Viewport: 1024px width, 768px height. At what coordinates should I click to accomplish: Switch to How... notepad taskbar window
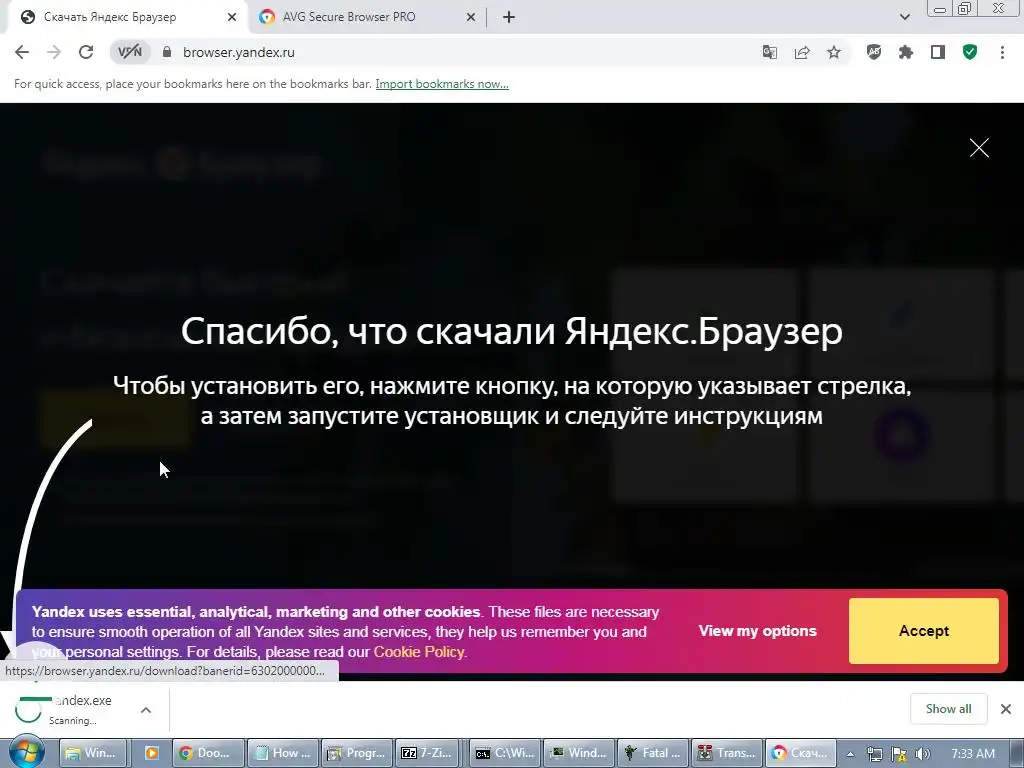coord(283,753)
